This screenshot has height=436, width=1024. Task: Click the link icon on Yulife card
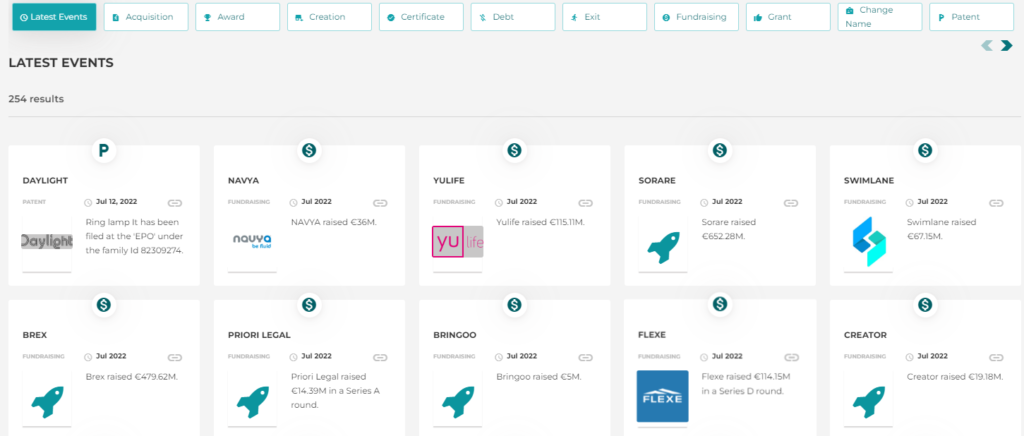click(x=585, y=203)
